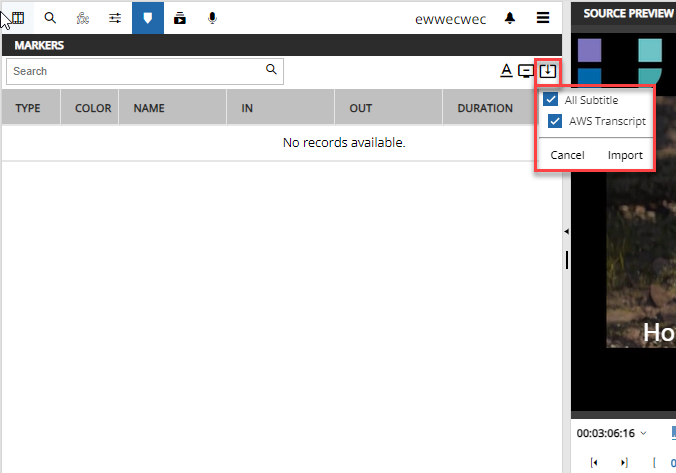Click the notifications bell icon
Screen dimensions: 676x473
click(x=510, y=18)
